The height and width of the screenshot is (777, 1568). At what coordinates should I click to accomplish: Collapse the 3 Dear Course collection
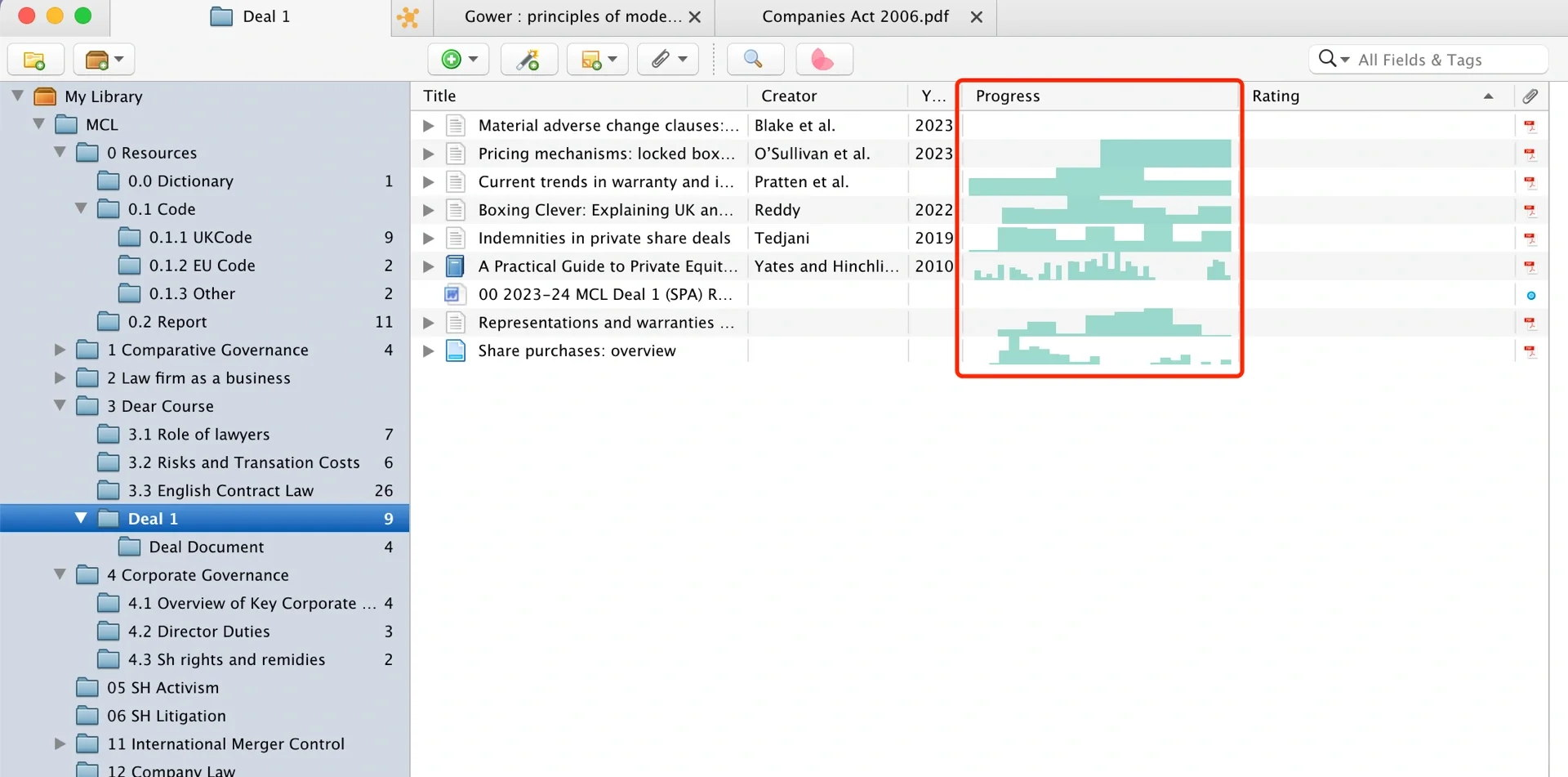[x=60, y=405]
